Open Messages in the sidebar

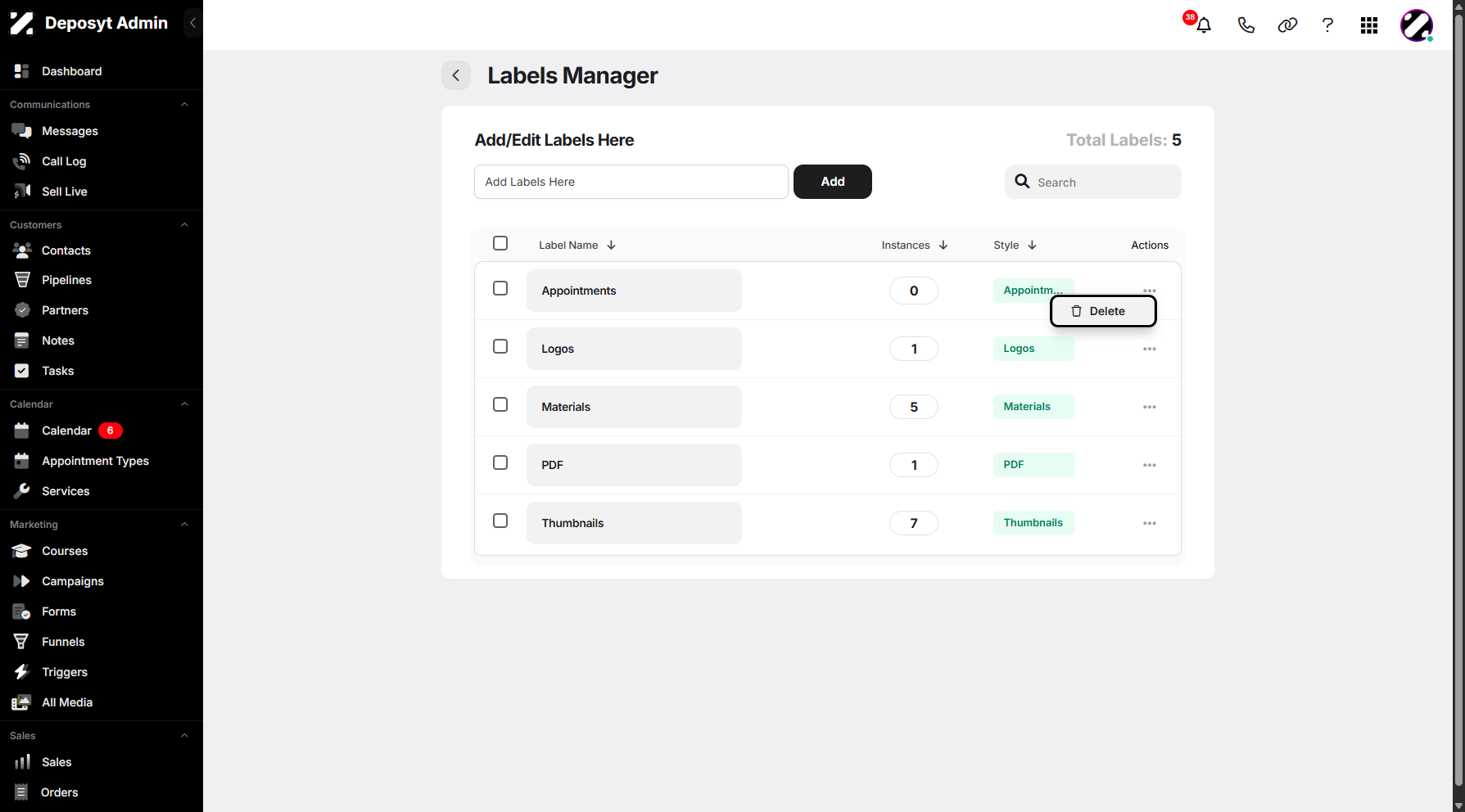[x=70, y=131]
